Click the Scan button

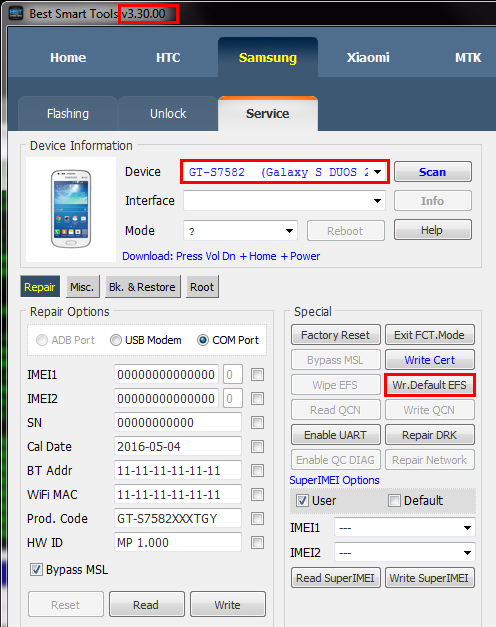[x=432, y=172]
